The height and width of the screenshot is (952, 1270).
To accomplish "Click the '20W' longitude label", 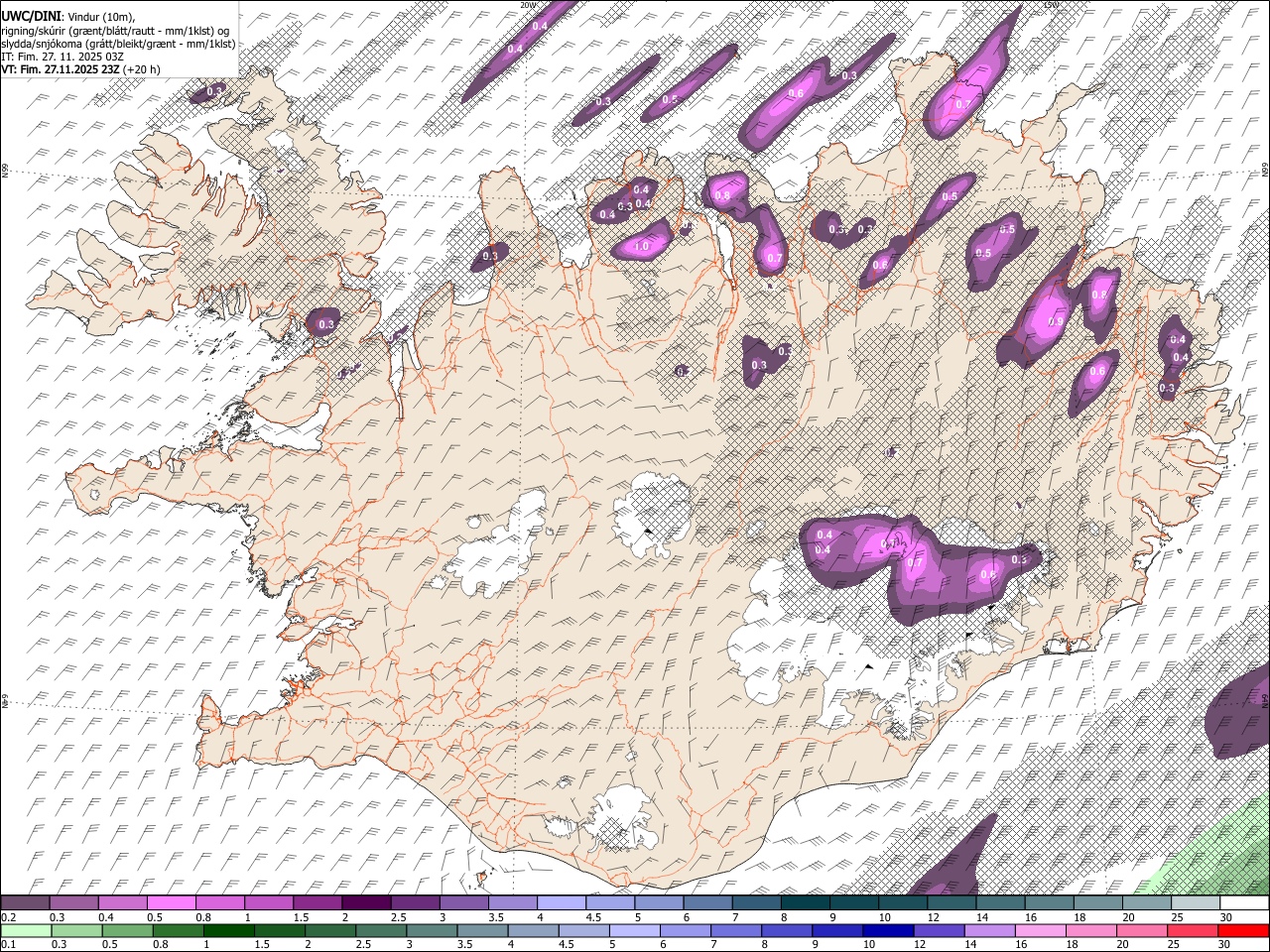I will pos(528,5).
